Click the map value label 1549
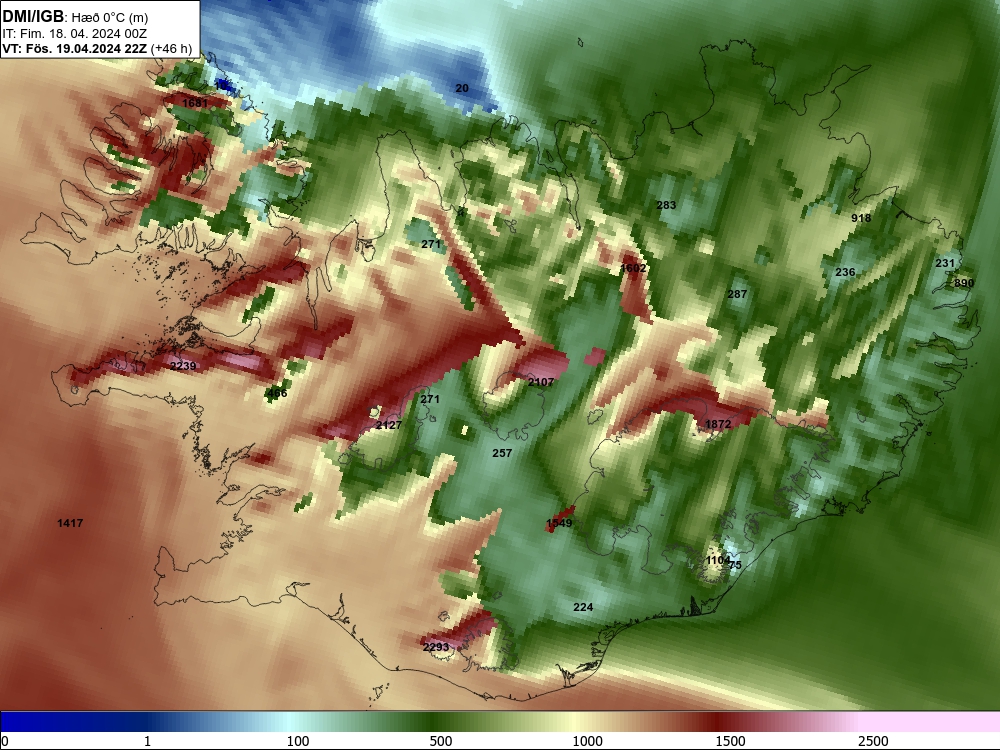1000x750 pixels. point(559,523)
